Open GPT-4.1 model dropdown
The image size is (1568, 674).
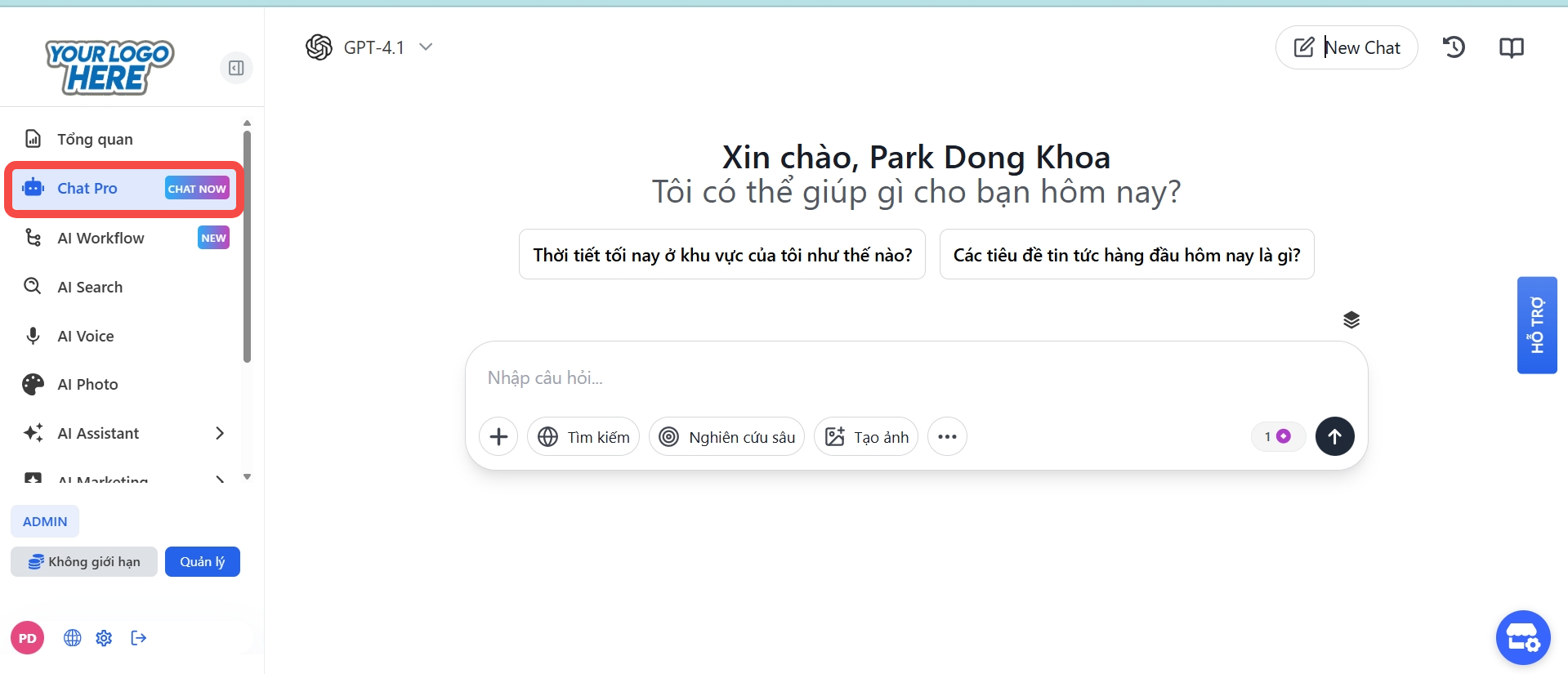tap(369, 47)
